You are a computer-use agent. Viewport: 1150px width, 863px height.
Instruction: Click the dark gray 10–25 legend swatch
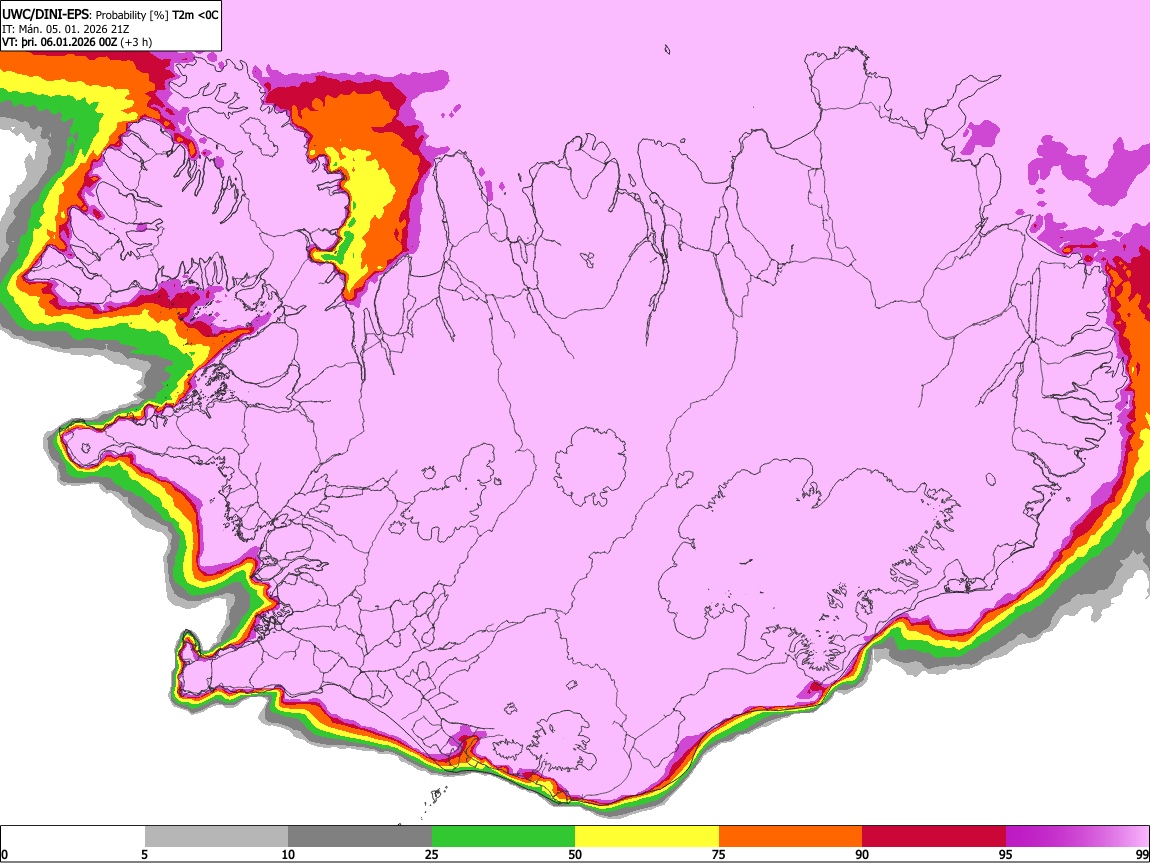(x=360, y=837)
